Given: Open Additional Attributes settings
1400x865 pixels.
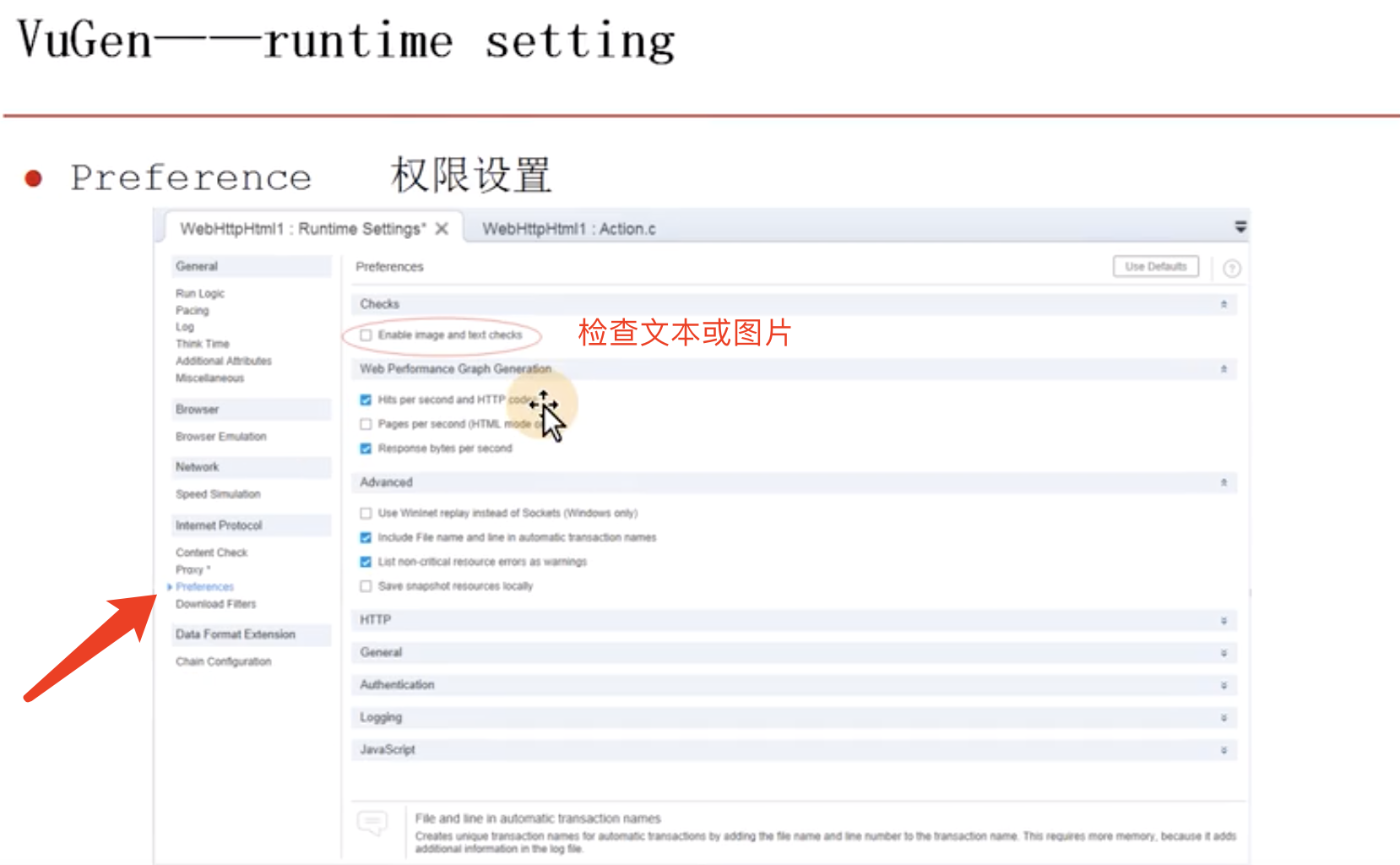Looking at the screenshot, I should tap(224, 361).
